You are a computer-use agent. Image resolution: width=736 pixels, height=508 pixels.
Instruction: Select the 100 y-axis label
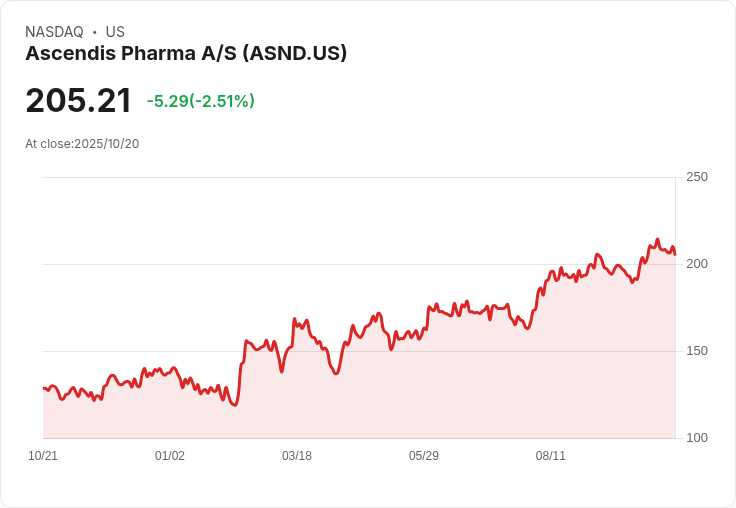pyautogui.click(x=696, y=438)
